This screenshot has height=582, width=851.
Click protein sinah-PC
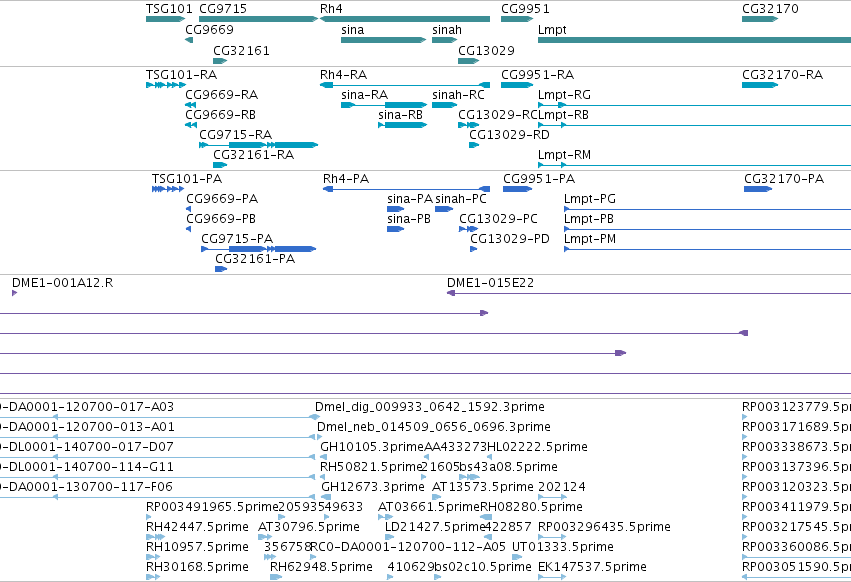[x=461, y=199]
